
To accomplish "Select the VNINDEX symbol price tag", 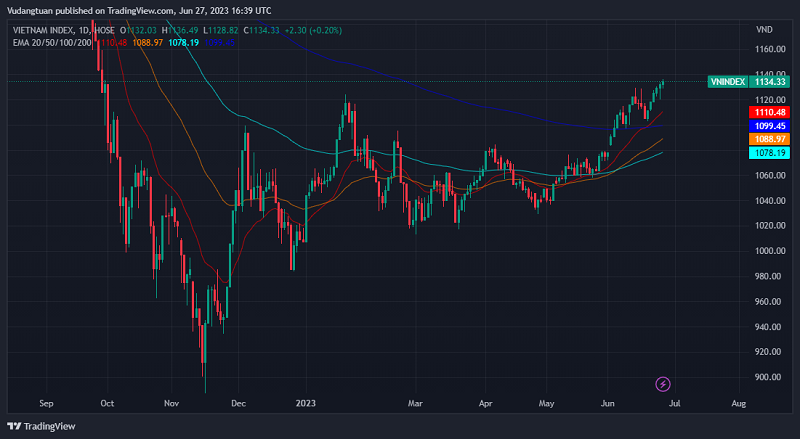I will coord(727,82).
